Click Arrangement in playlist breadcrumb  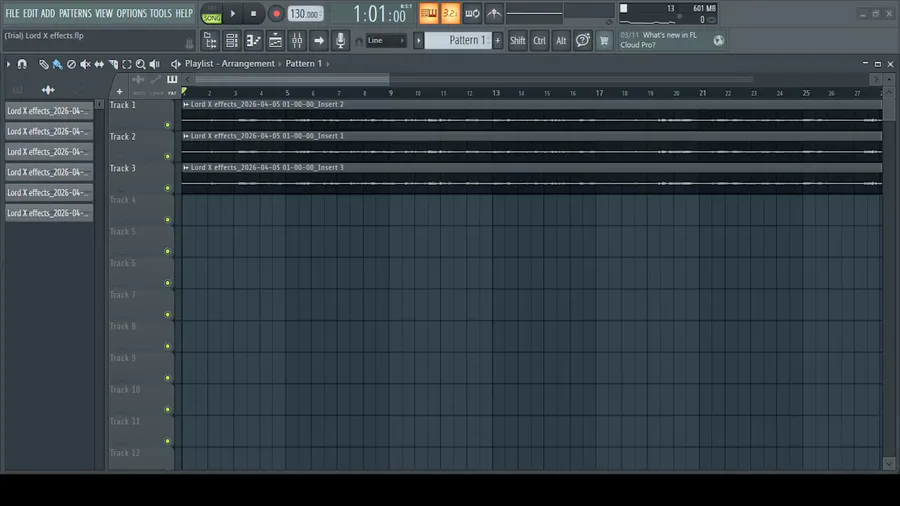tap(248, 64)
